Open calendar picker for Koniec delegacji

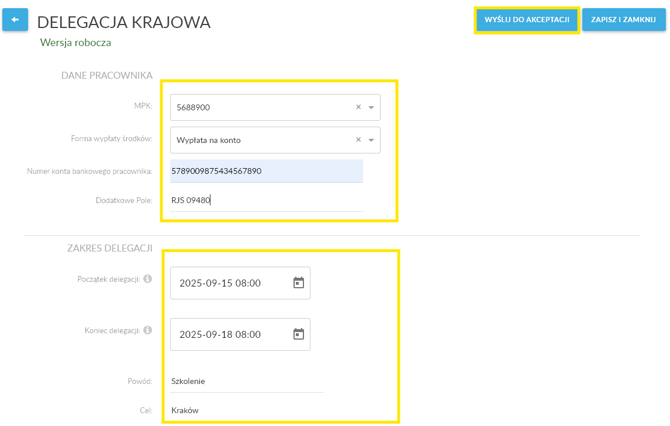(298, 334)
